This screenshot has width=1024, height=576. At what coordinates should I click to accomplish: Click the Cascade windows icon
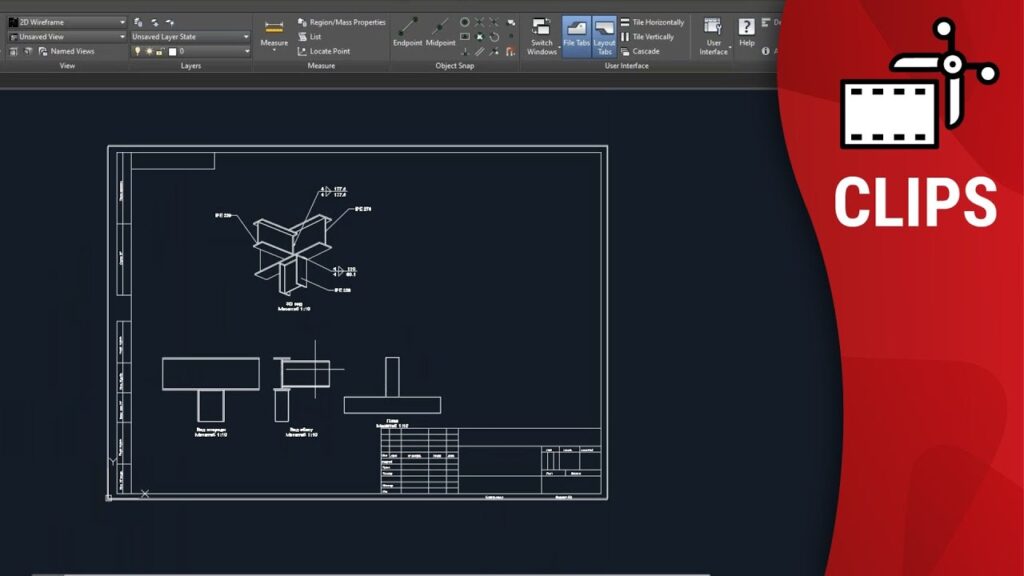pos(625,51)
